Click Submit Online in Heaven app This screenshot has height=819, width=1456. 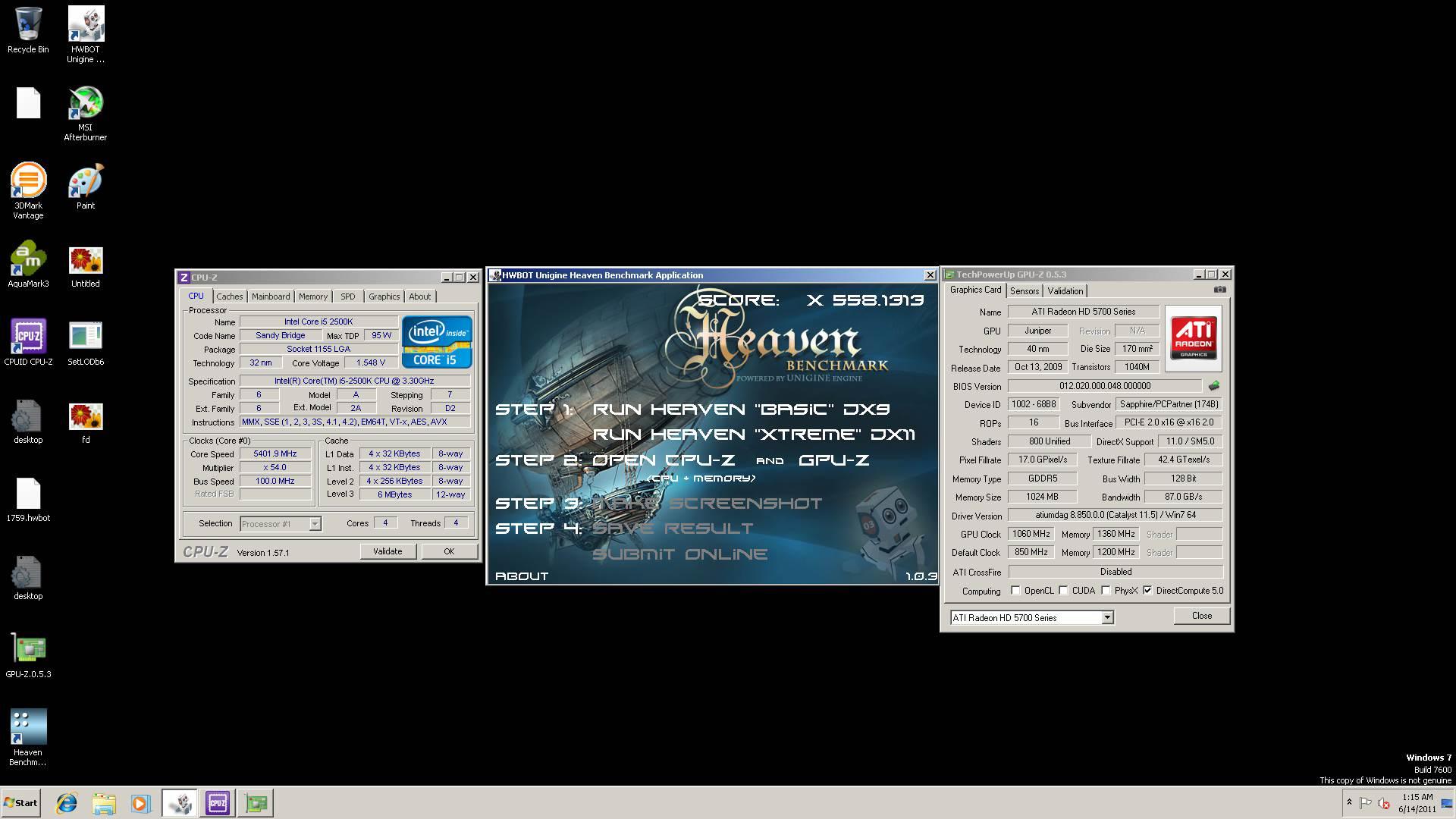point(679,554)
